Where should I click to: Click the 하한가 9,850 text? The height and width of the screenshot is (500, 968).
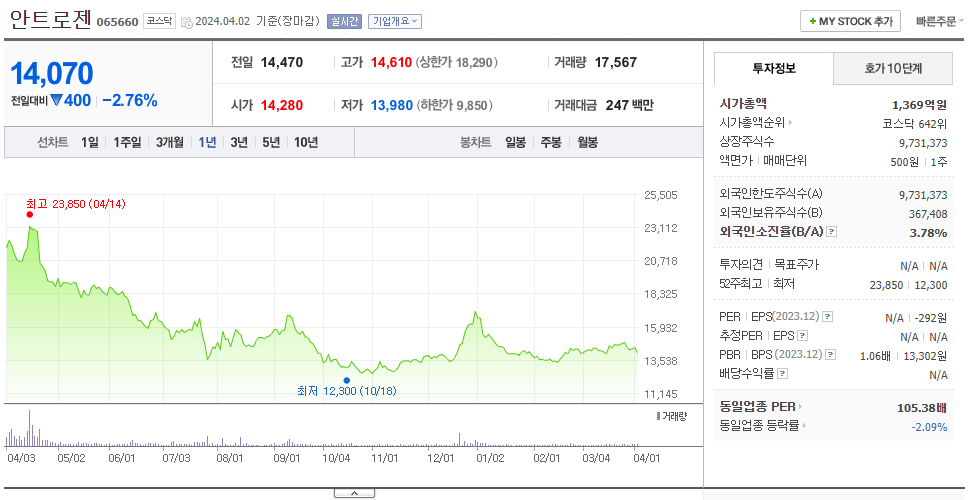455,106
